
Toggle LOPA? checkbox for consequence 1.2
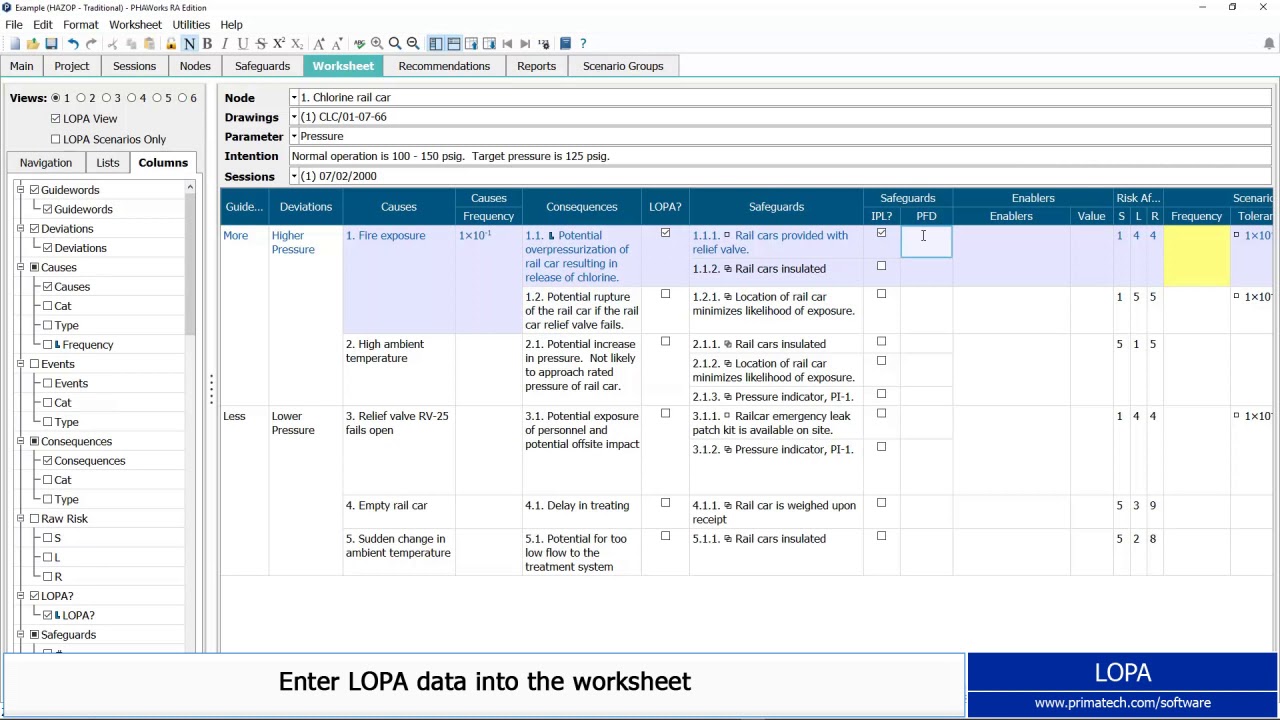665,294
